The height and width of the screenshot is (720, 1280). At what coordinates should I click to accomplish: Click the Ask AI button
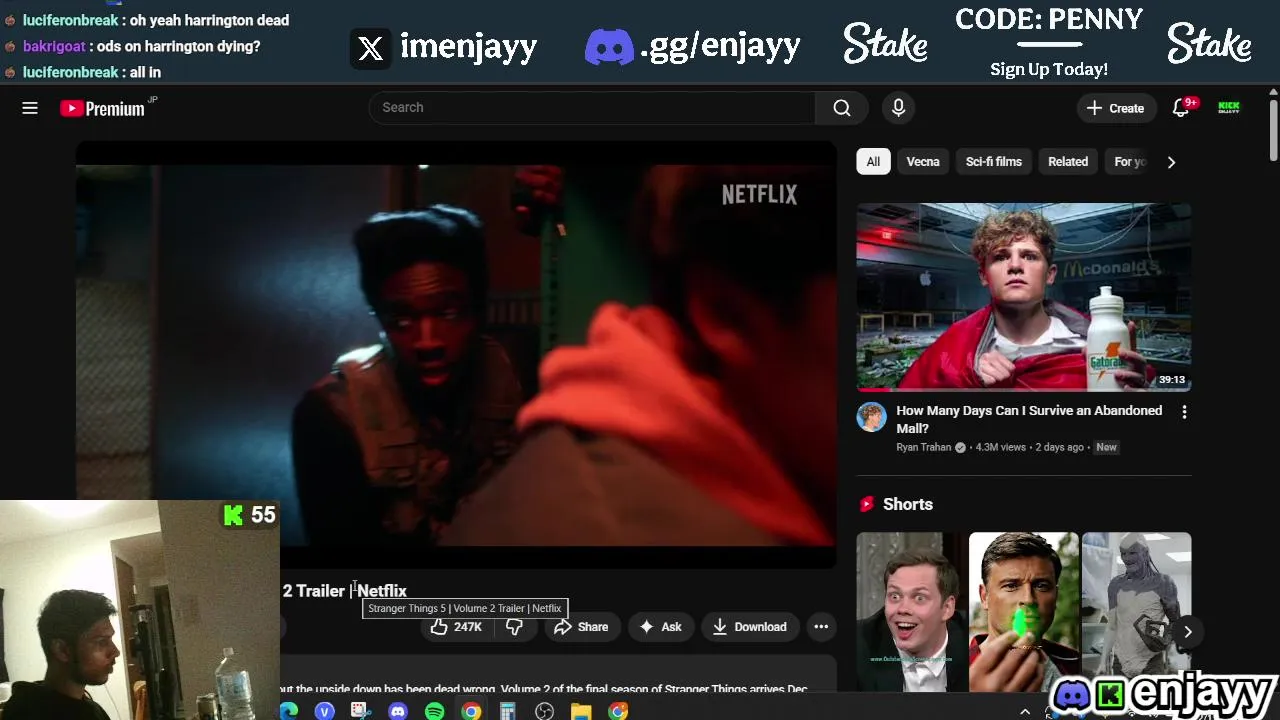pos(660,627)
